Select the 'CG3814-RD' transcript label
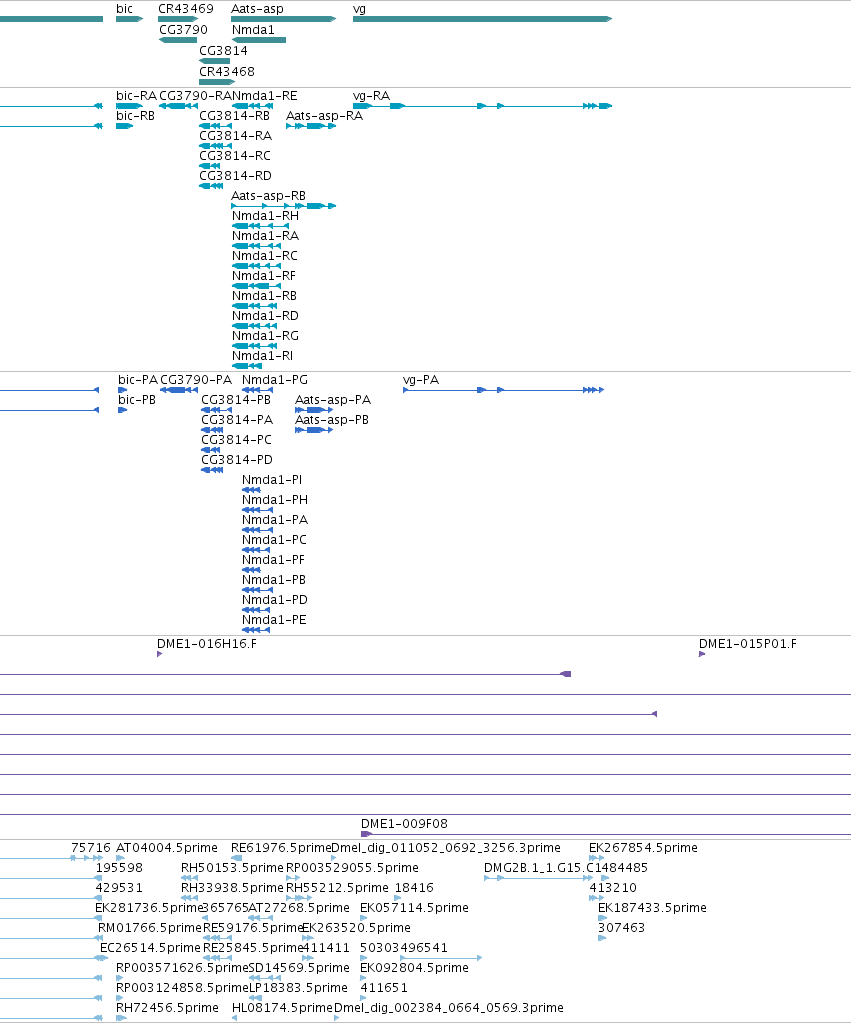 point(235,176)
